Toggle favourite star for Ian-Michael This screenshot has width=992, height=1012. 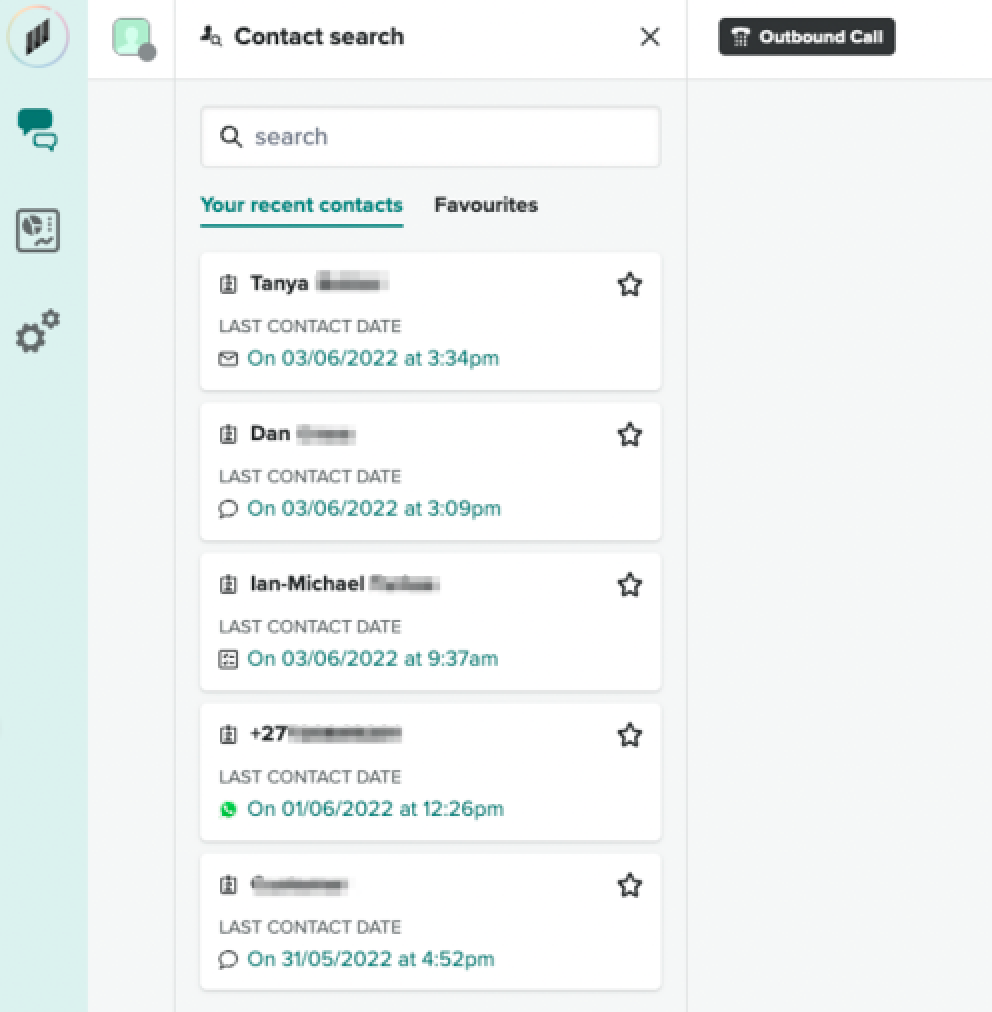coord(629,585)
